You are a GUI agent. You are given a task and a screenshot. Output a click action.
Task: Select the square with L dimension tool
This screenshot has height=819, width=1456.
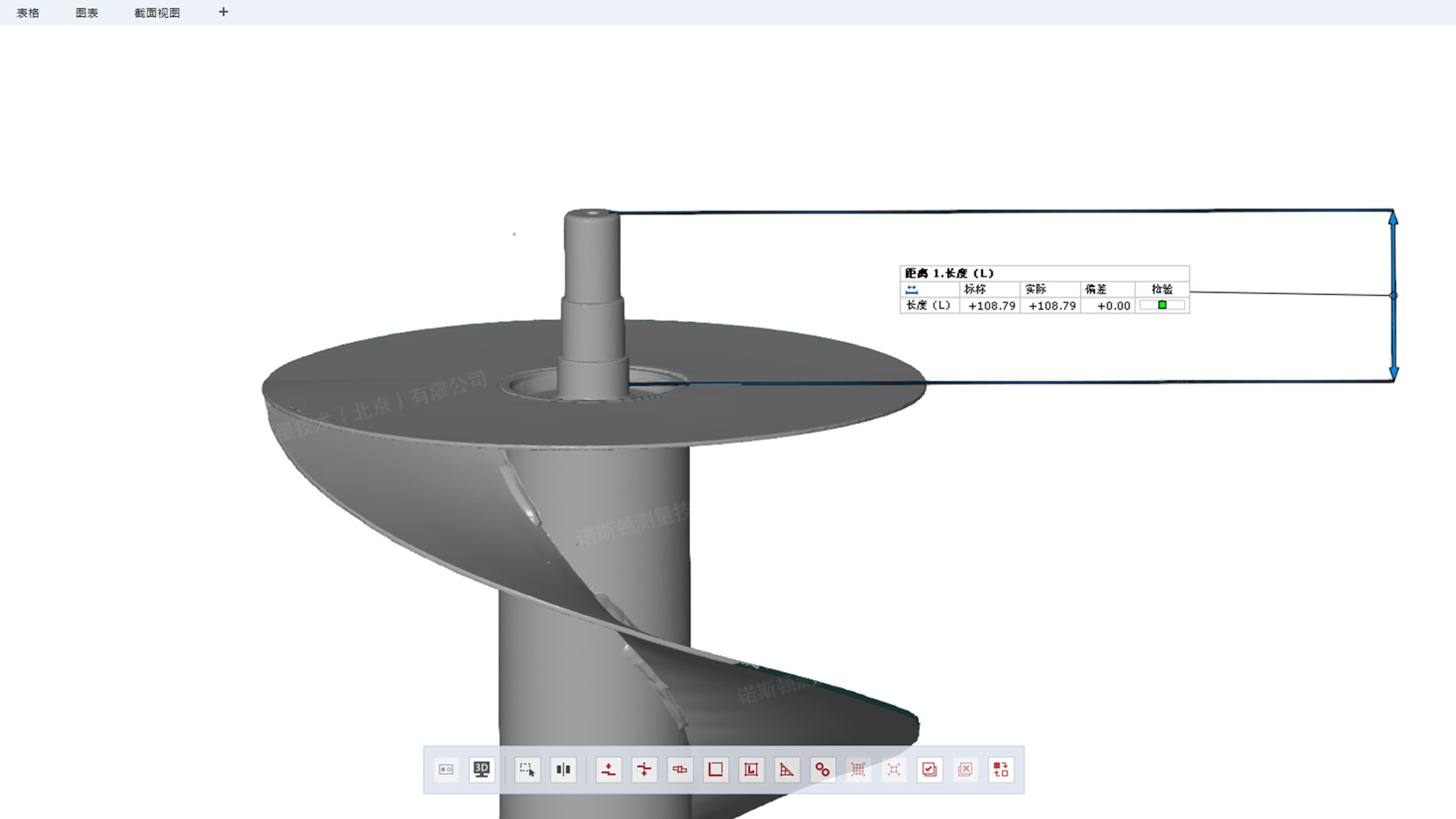[x=751, y=770]
